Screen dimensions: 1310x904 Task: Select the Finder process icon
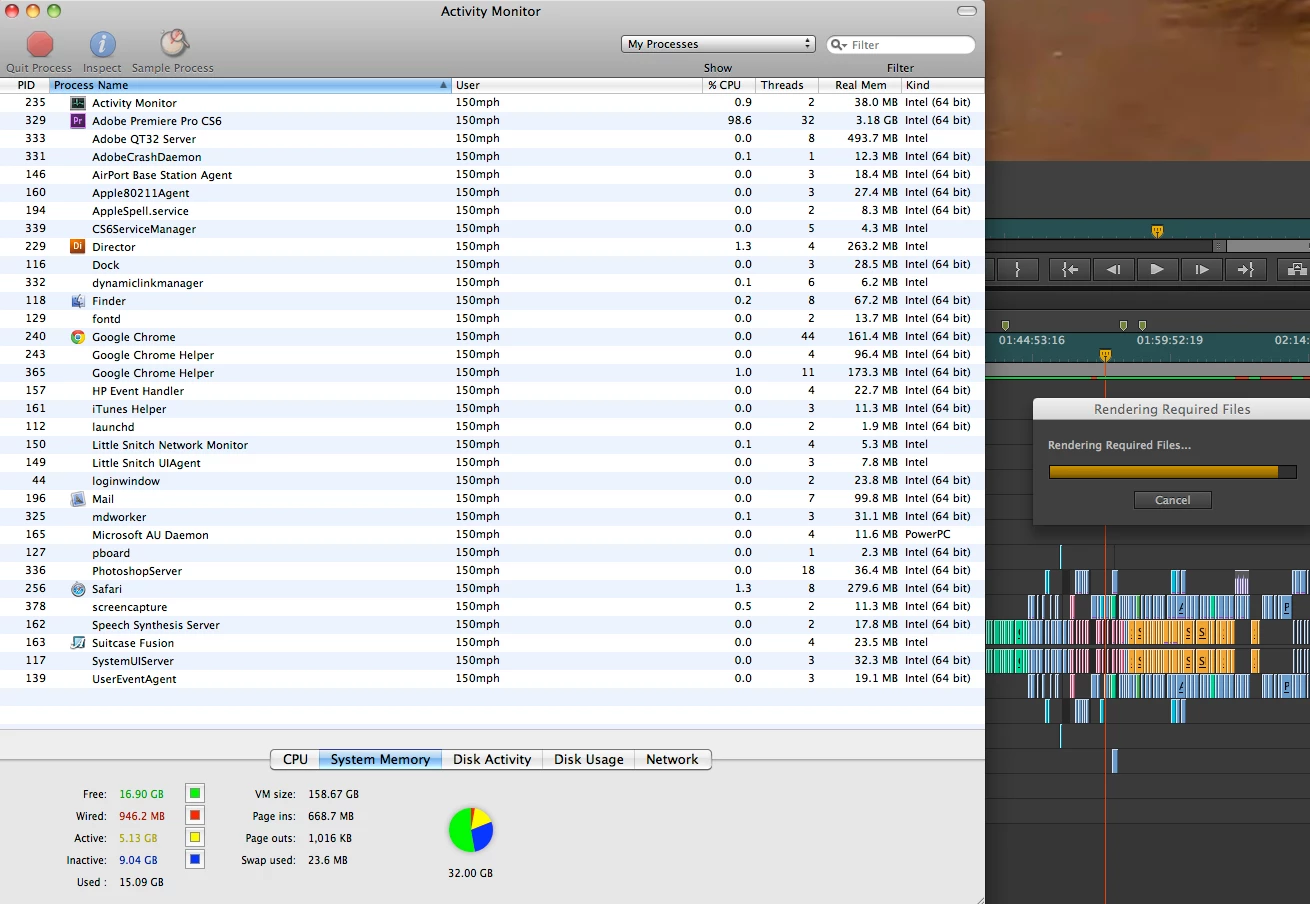click(x=78, y=301)
